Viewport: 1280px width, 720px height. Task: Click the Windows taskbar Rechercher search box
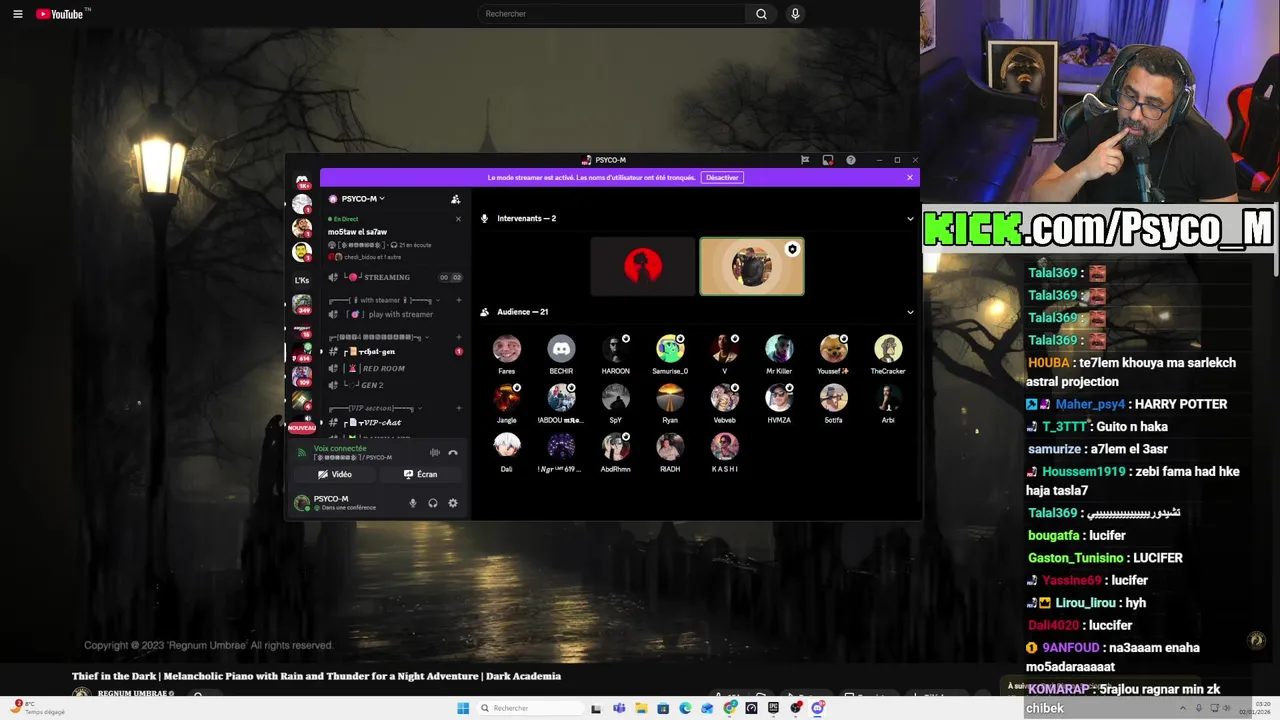(x=530, y=708)
